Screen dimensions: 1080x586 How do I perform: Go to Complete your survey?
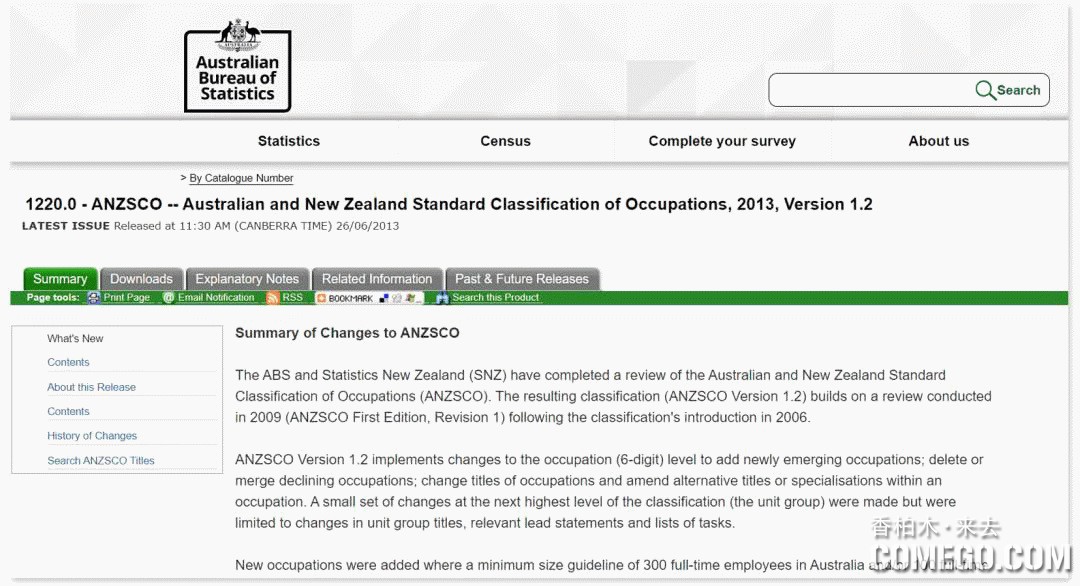pos(722,141)
